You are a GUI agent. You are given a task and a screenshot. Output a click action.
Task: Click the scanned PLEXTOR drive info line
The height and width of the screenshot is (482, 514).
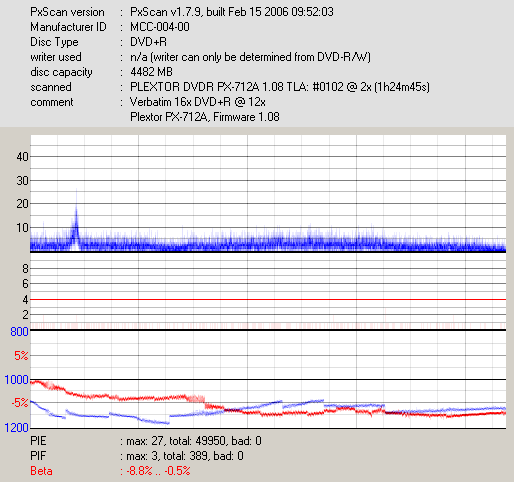pos(280,87)
